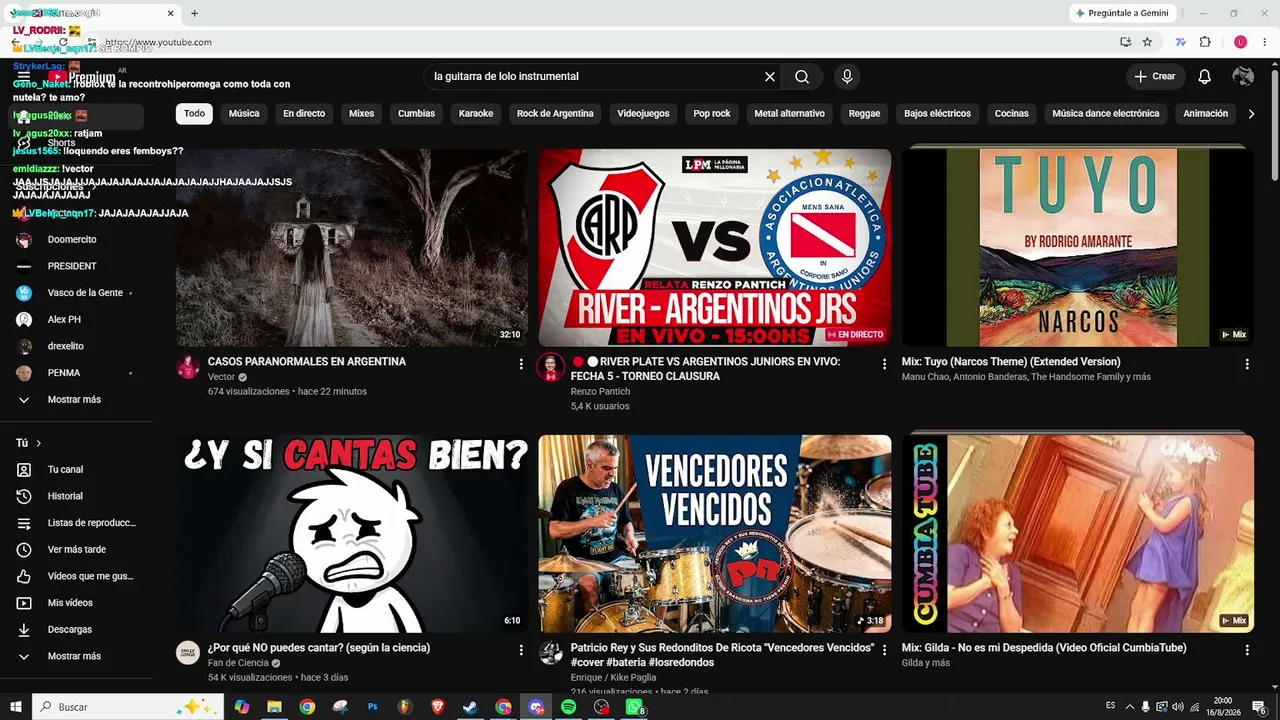Open options for CASOS PARANORMALES EN ARGENTINA video
This screenshot has width=1280, height=720.
click(521, 364)
